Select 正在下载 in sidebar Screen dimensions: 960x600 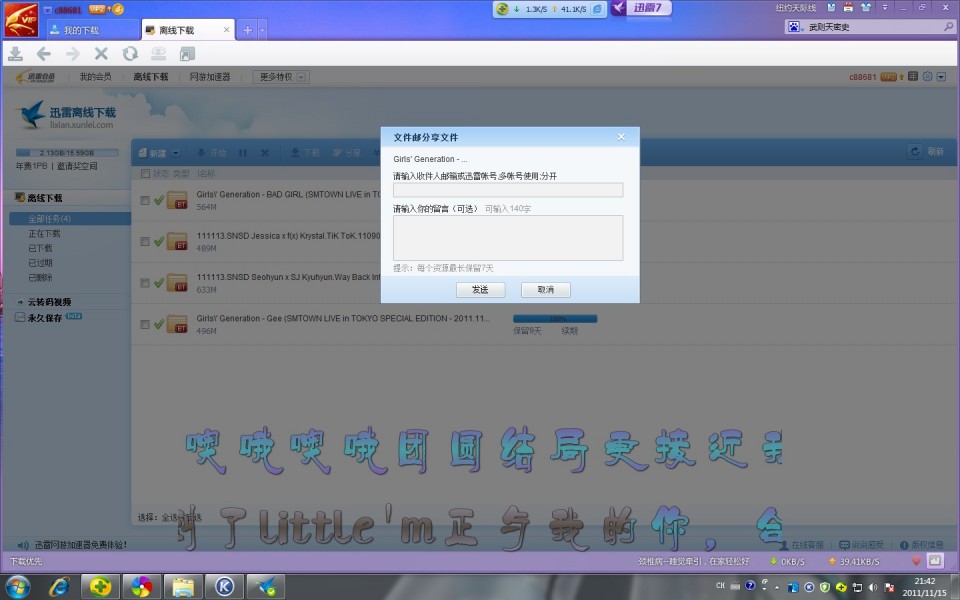coord(44,233)
